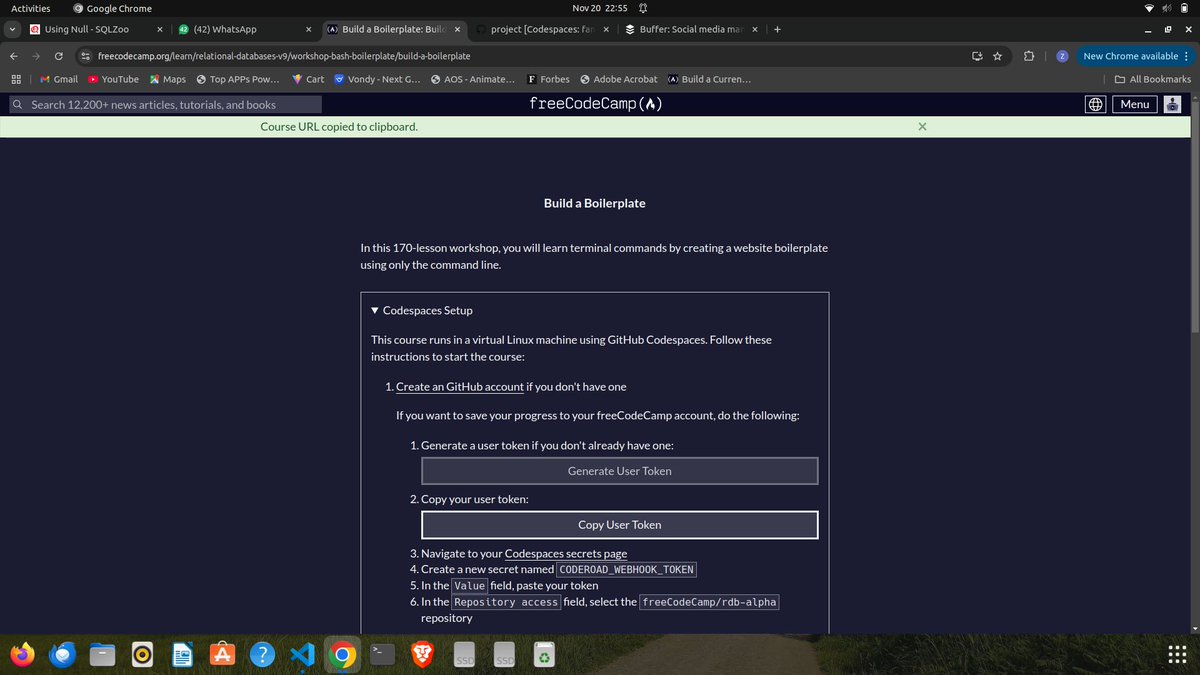Click Google Chrome icon in dock
Viewport: 1200px width, 675px height.
[342, 654]
